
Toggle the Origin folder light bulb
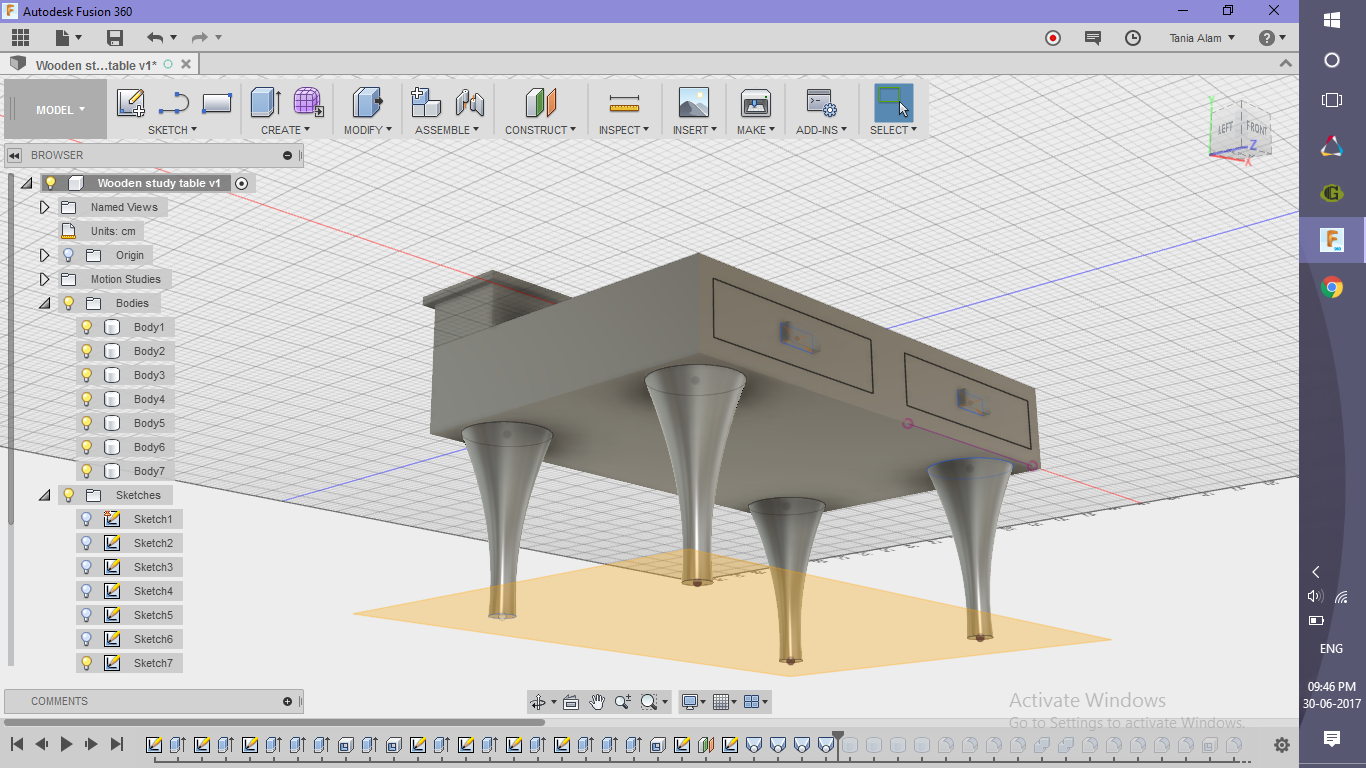[x=69, y=255]
